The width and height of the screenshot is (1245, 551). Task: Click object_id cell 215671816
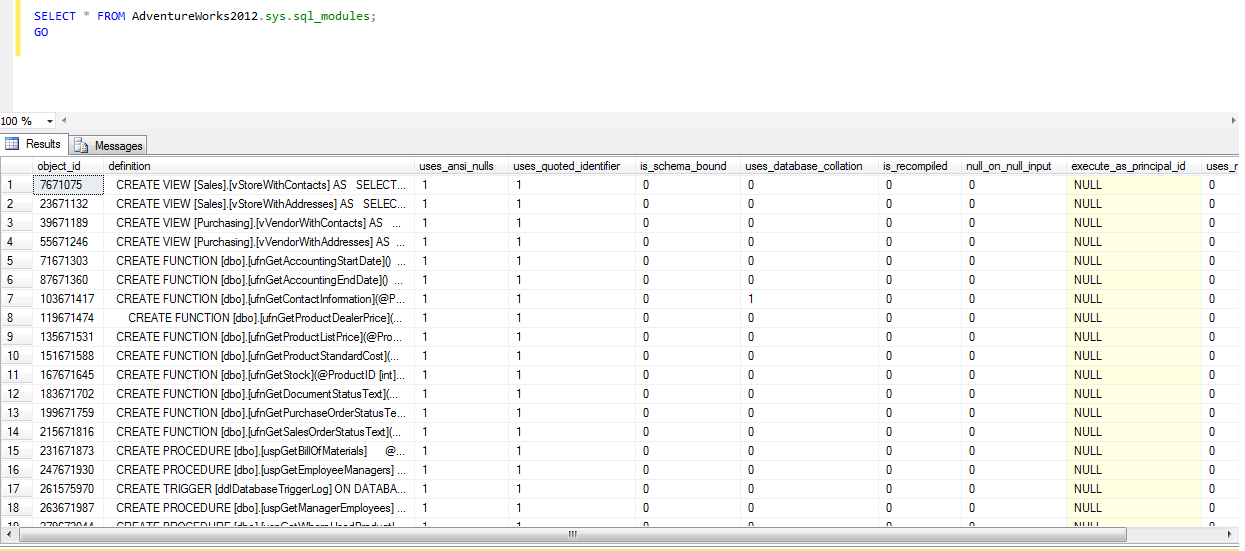[67, 432]
